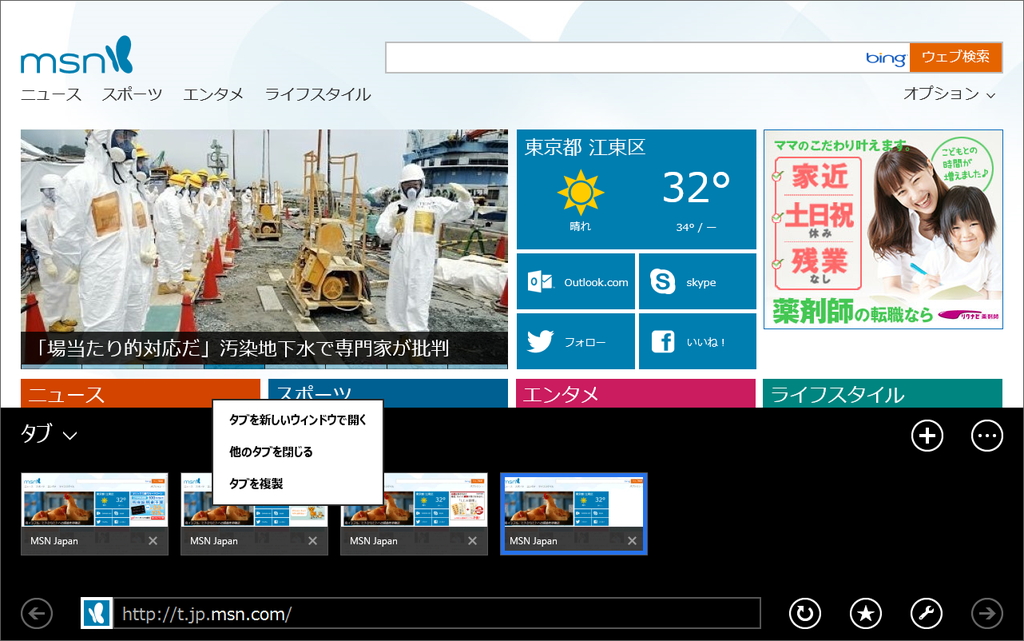
Task: Open page tools wrench icon
Action: [x=927, y=614]
